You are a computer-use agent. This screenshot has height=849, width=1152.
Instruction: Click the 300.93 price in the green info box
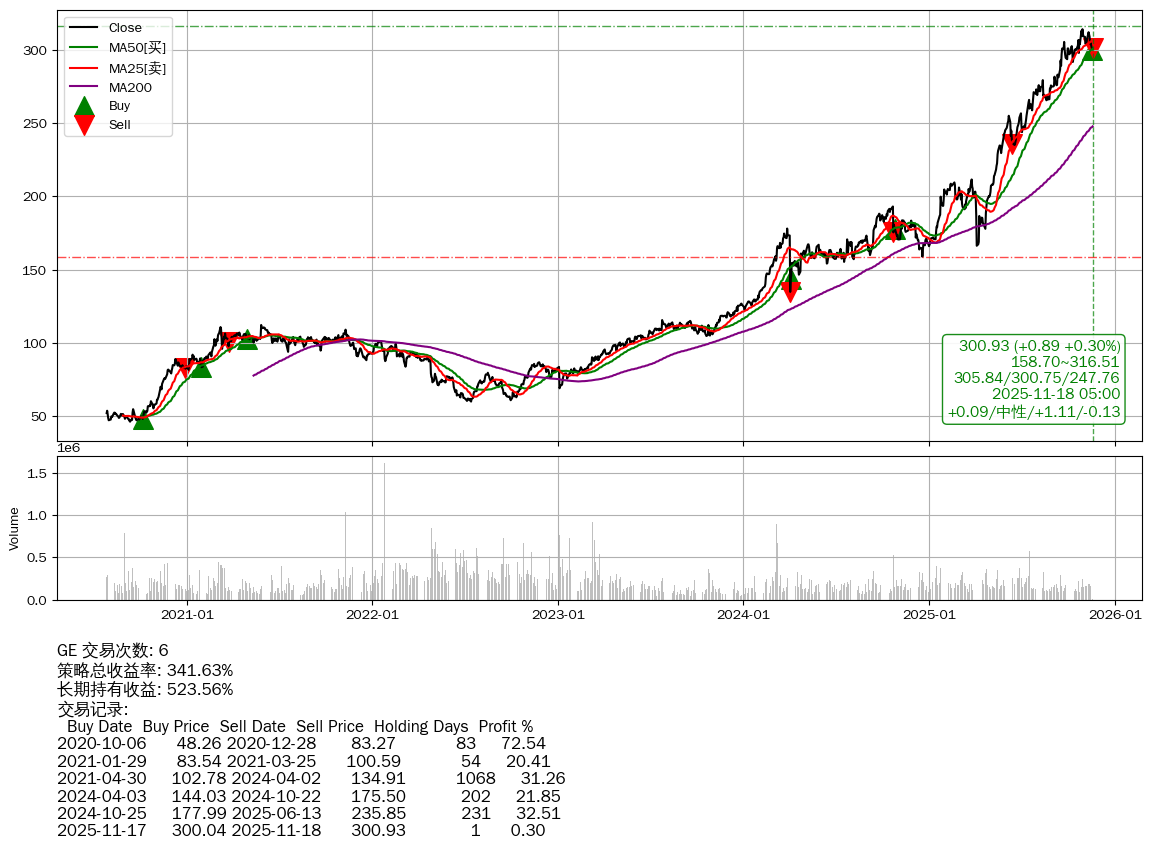point(983,346)
